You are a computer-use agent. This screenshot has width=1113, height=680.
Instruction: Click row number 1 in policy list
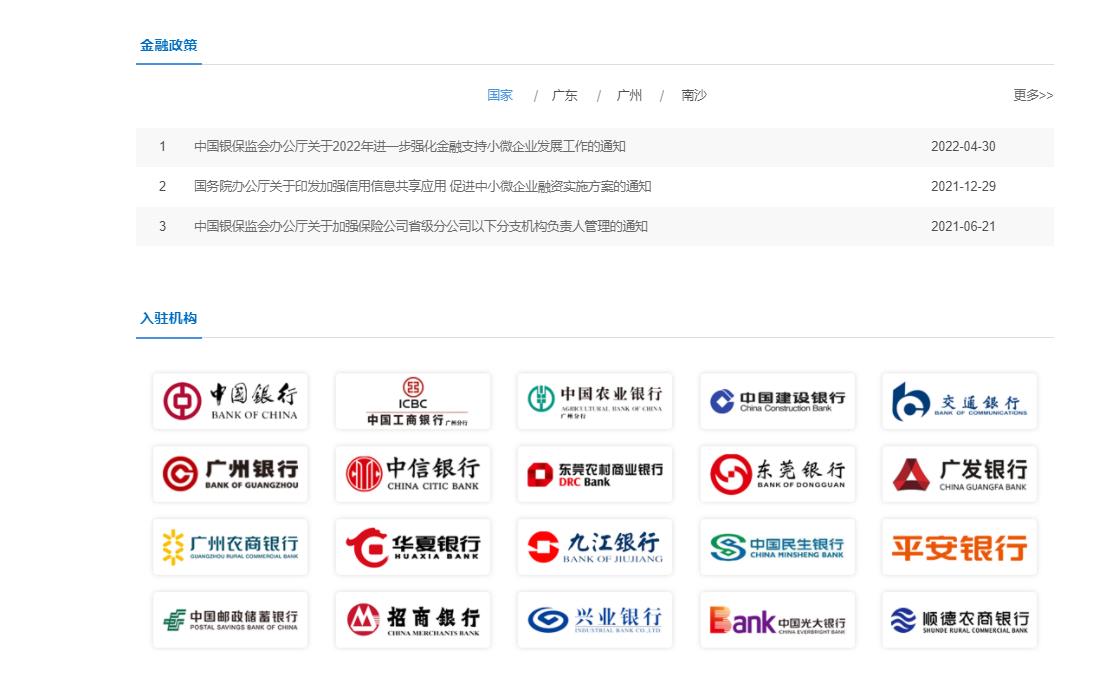[163, 146]
